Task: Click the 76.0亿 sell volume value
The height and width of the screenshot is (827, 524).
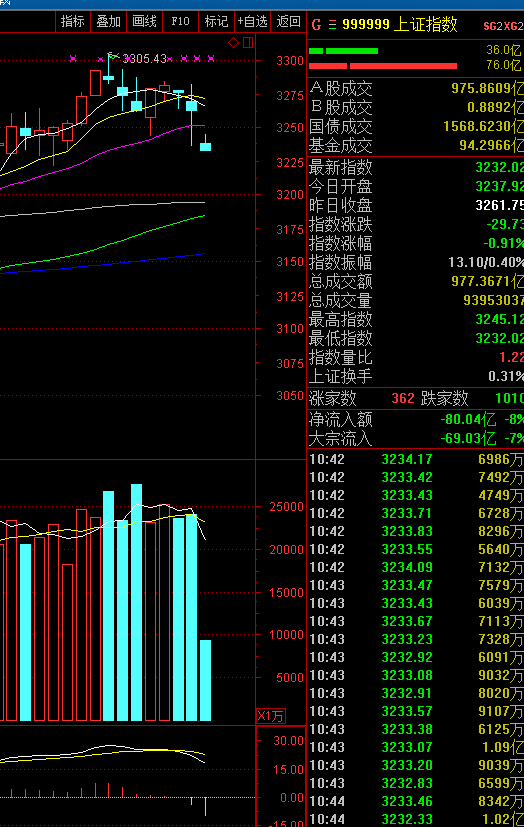Action: pyautogui.click(x=503, y=65)
